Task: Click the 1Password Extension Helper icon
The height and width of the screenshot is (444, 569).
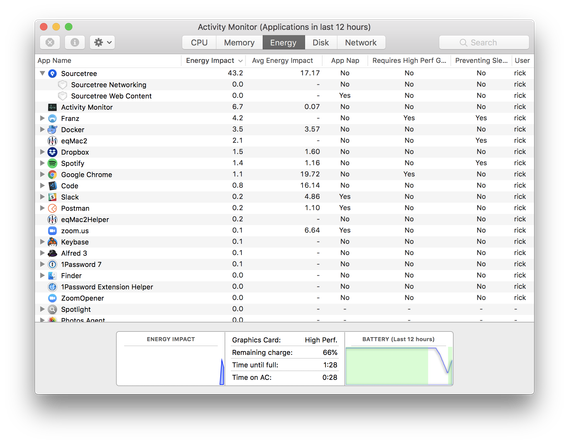Action: pyautogui.click(x=52, y=287)
